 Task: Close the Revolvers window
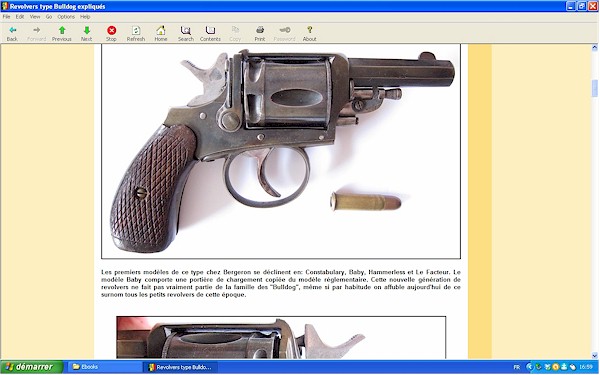(593, 6)
